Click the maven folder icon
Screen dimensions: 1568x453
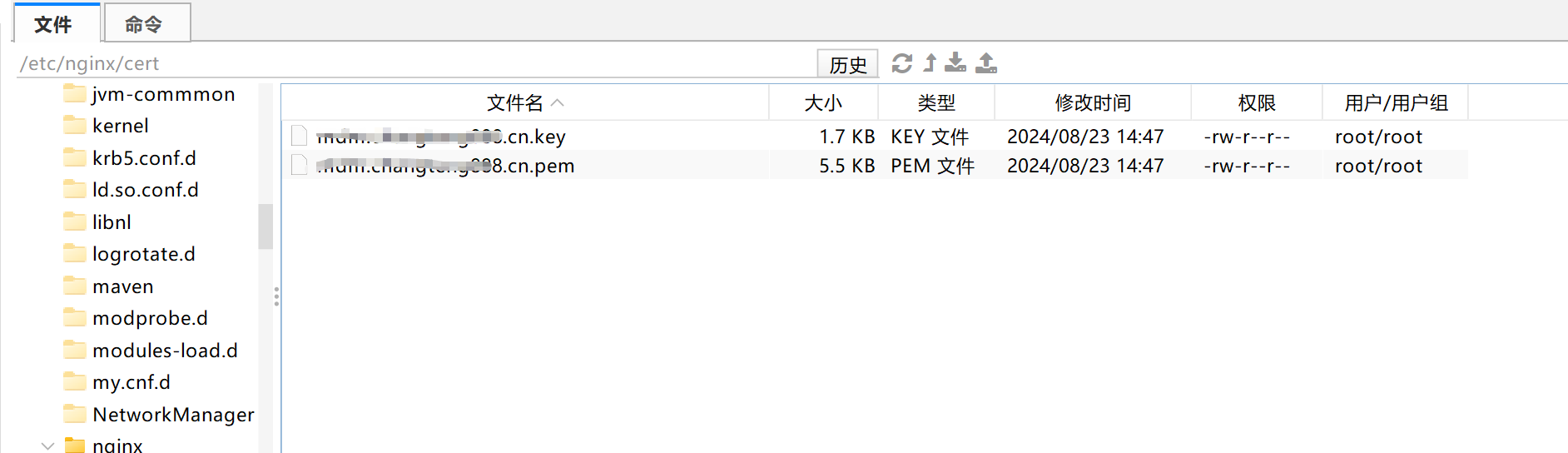coord(75,286)
